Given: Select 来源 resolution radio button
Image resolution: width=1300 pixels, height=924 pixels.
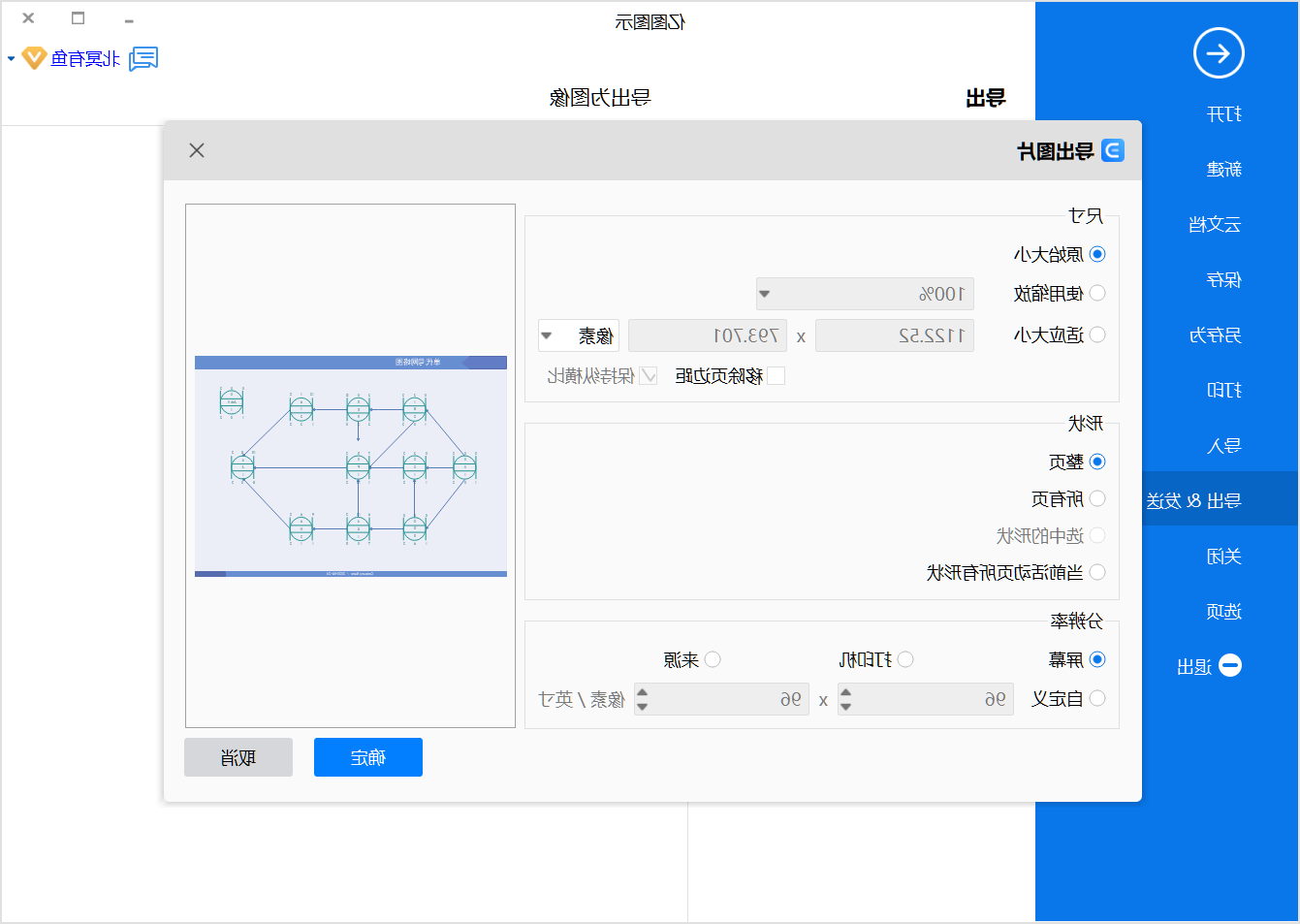Looking at the screenshot, I should 713,659.
